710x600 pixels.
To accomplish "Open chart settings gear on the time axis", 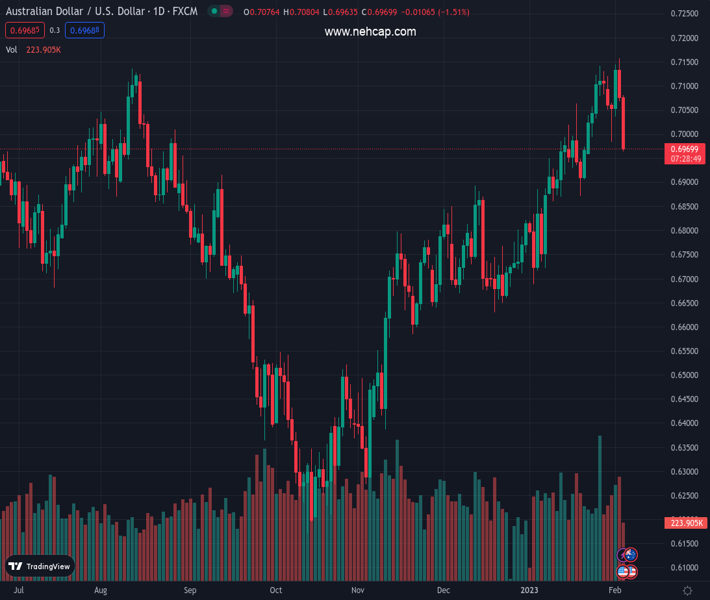I will point(685,591).
